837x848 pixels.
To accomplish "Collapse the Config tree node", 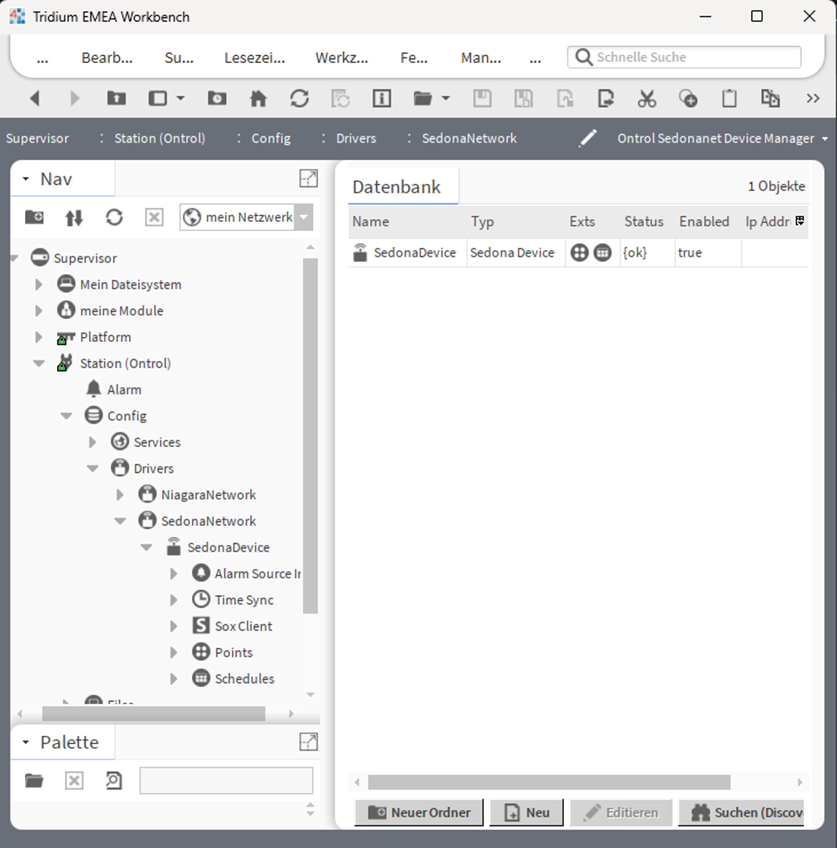I will click(66, 416).
